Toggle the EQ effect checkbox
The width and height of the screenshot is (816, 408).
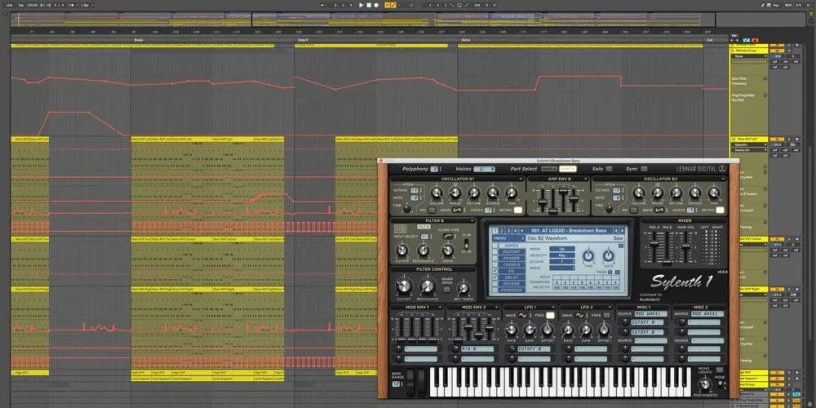coord(495,271)
